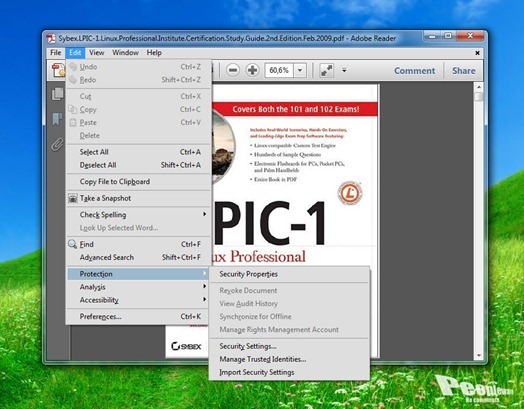Open the File menu
The height and width of the screenshot is (409, 524).
(x=55, y=53)
